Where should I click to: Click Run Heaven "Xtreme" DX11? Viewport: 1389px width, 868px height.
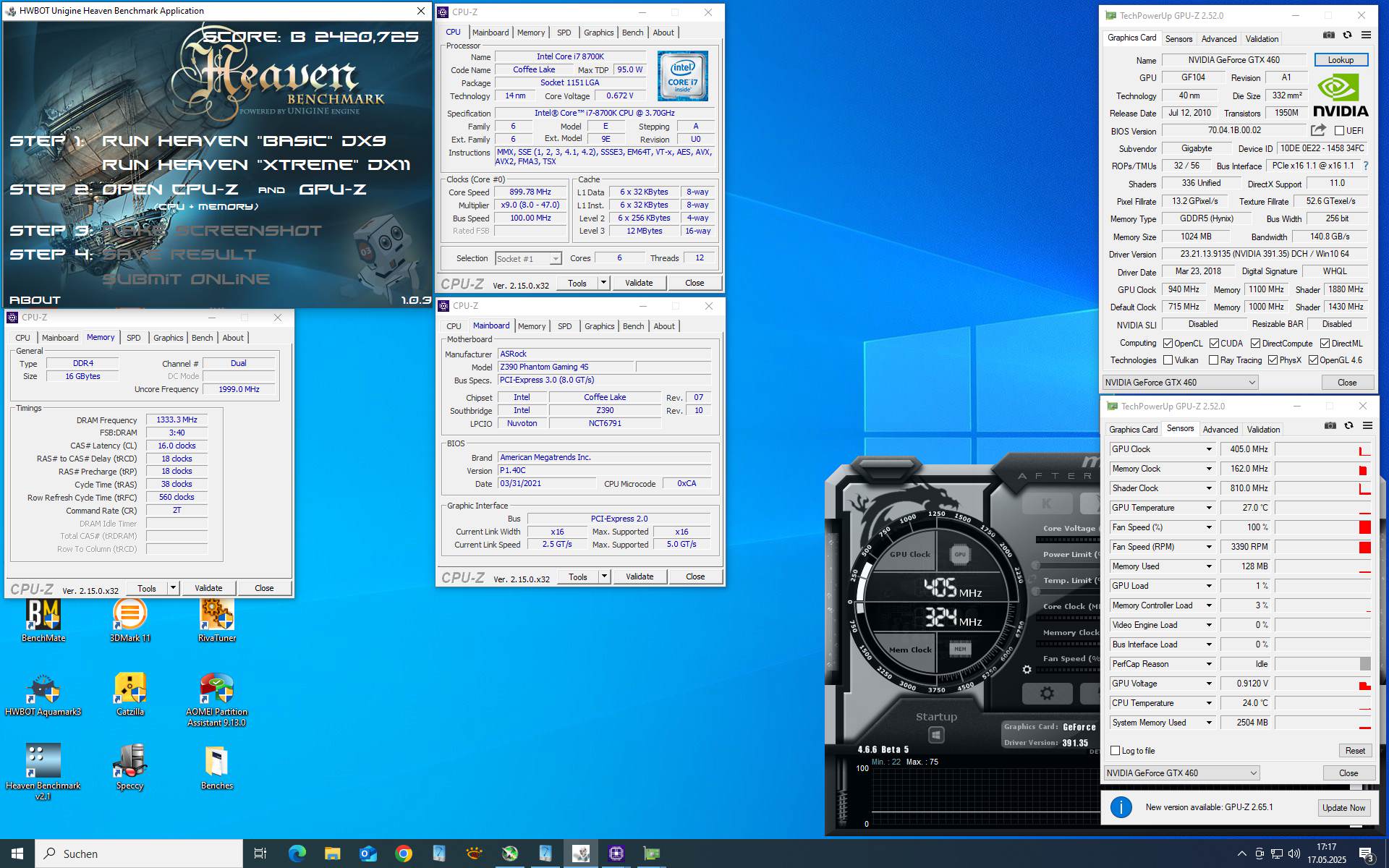coord(256,165)
